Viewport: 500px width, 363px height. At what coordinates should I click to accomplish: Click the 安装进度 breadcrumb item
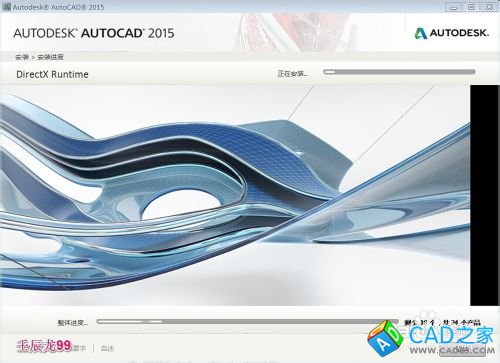click(50, 57)
